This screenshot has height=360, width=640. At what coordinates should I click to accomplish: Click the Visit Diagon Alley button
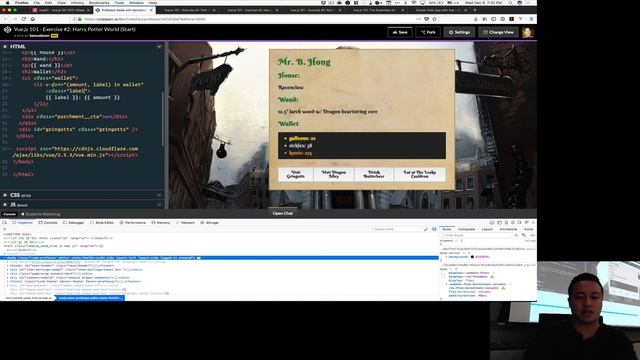pos(333,174)
